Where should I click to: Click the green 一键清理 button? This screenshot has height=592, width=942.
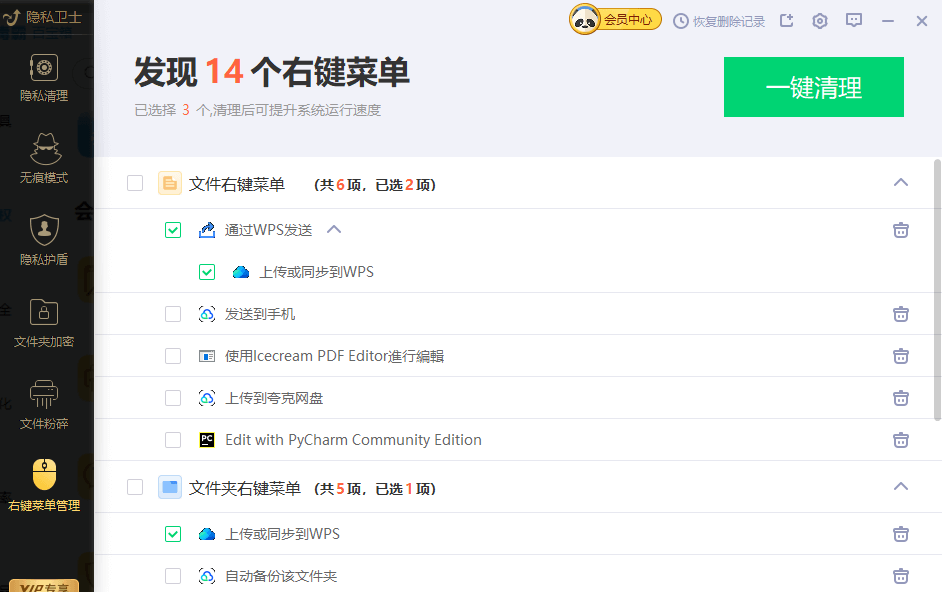813,87
